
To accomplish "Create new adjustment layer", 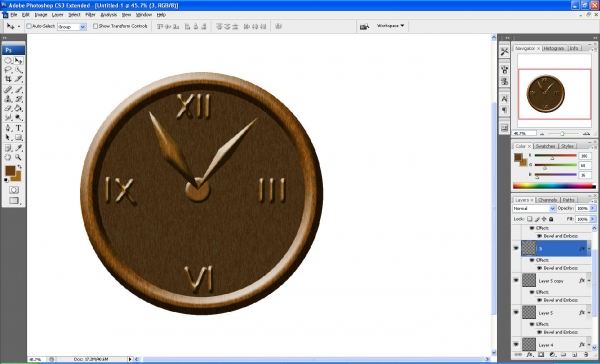I will 552,355.
